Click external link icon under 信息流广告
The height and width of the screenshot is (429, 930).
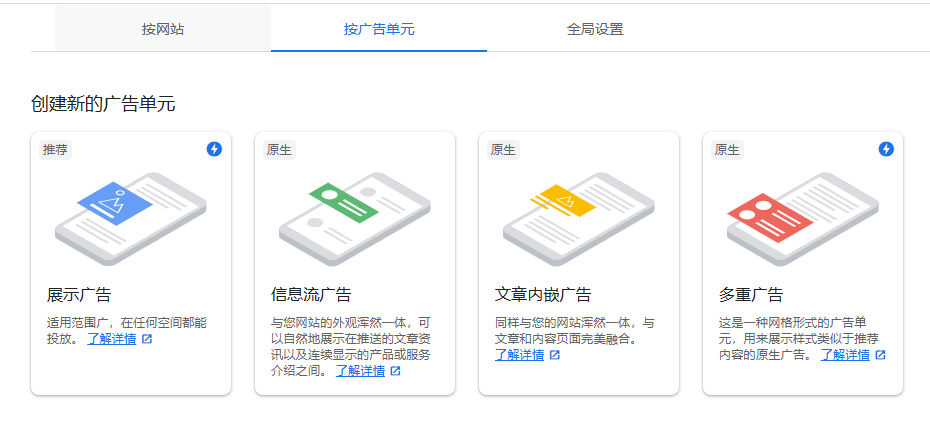(x=395, y=371)
